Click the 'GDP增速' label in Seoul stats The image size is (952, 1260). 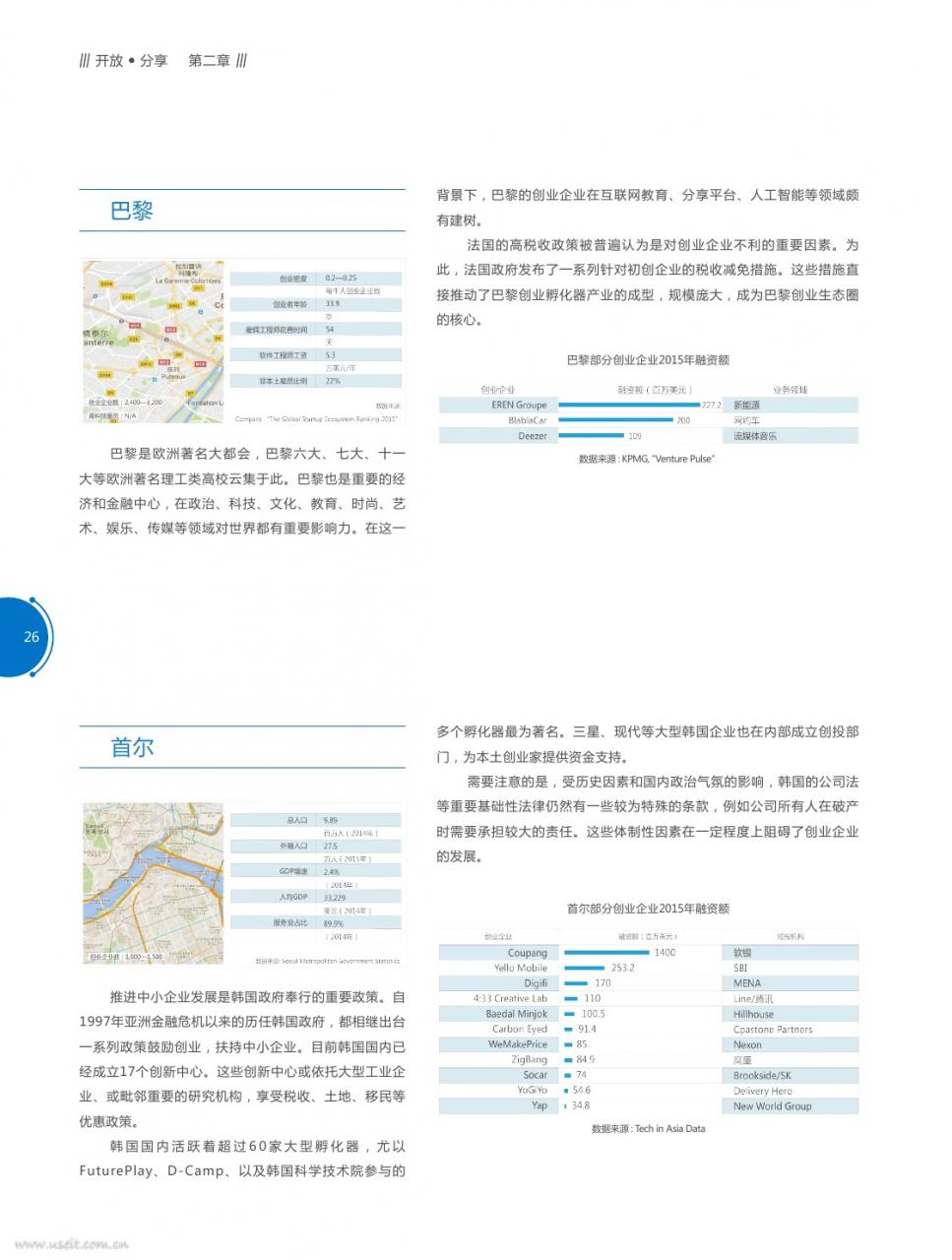pyautogui.click(x=293, y=871)
